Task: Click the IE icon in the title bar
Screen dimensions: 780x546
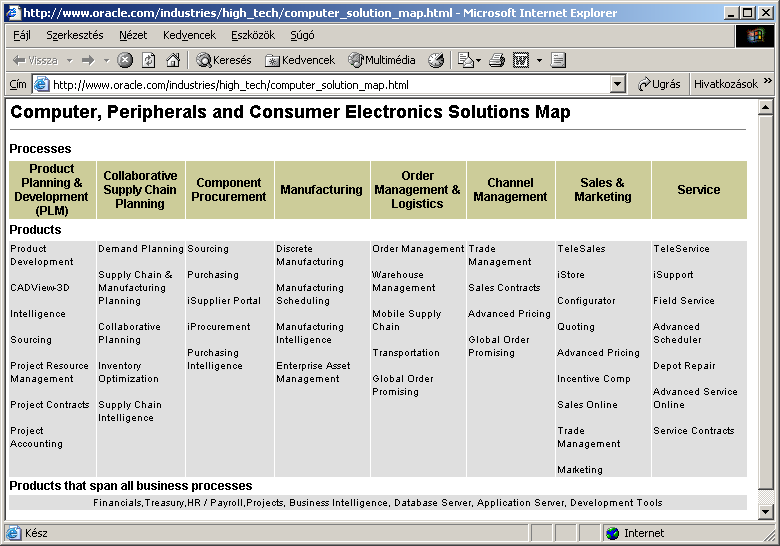Action: pos(13,12)
